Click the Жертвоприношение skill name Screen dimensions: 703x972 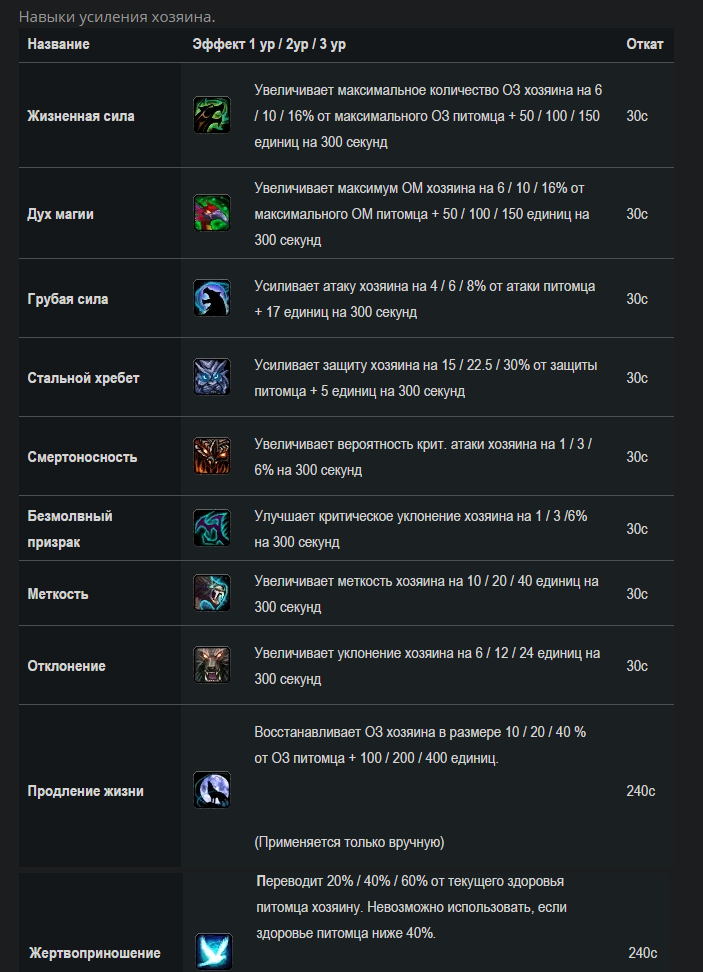pyautogui.click(x=95, y=953)
